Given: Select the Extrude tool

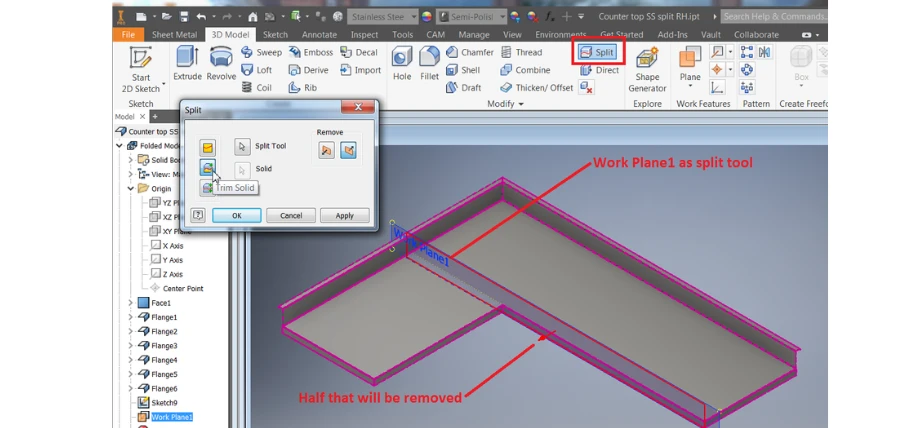Looking at the screenshot, I should click(187, 63).
